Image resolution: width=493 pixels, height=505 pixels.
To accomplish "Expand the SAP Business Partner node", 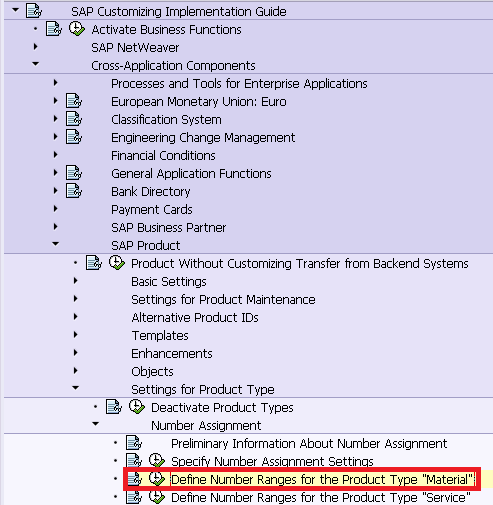I will (56, 227).
